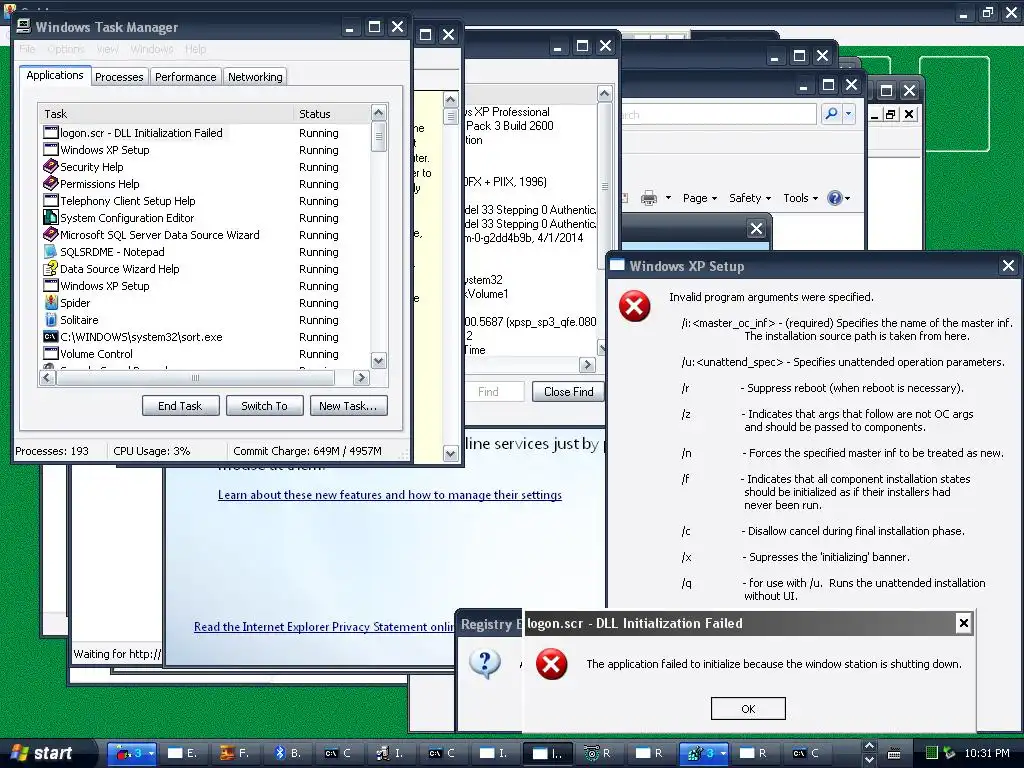Screen dimensions: 1024x768
Task: Open the Page dropdown menu
Action: click(x=700, y=198)
